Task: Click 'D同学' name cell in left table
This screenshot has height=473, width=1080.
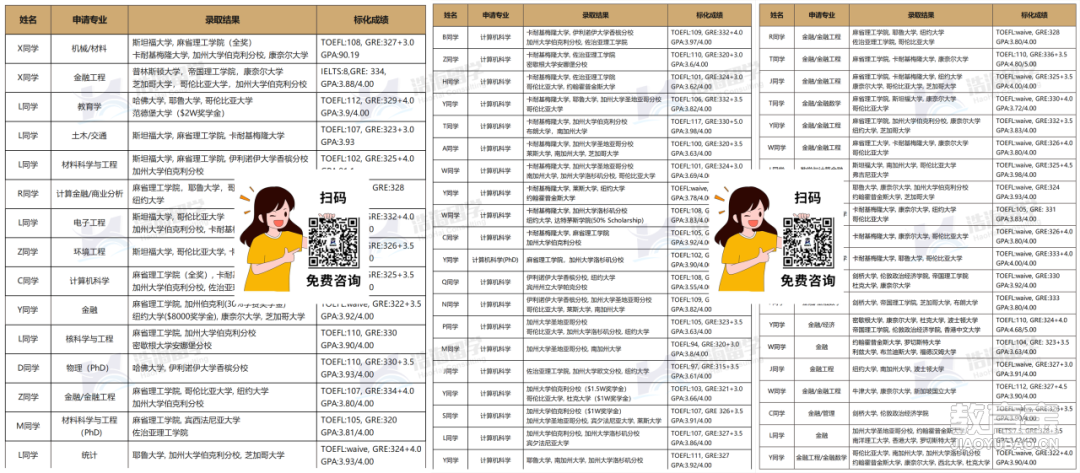Action: [28, 368]
